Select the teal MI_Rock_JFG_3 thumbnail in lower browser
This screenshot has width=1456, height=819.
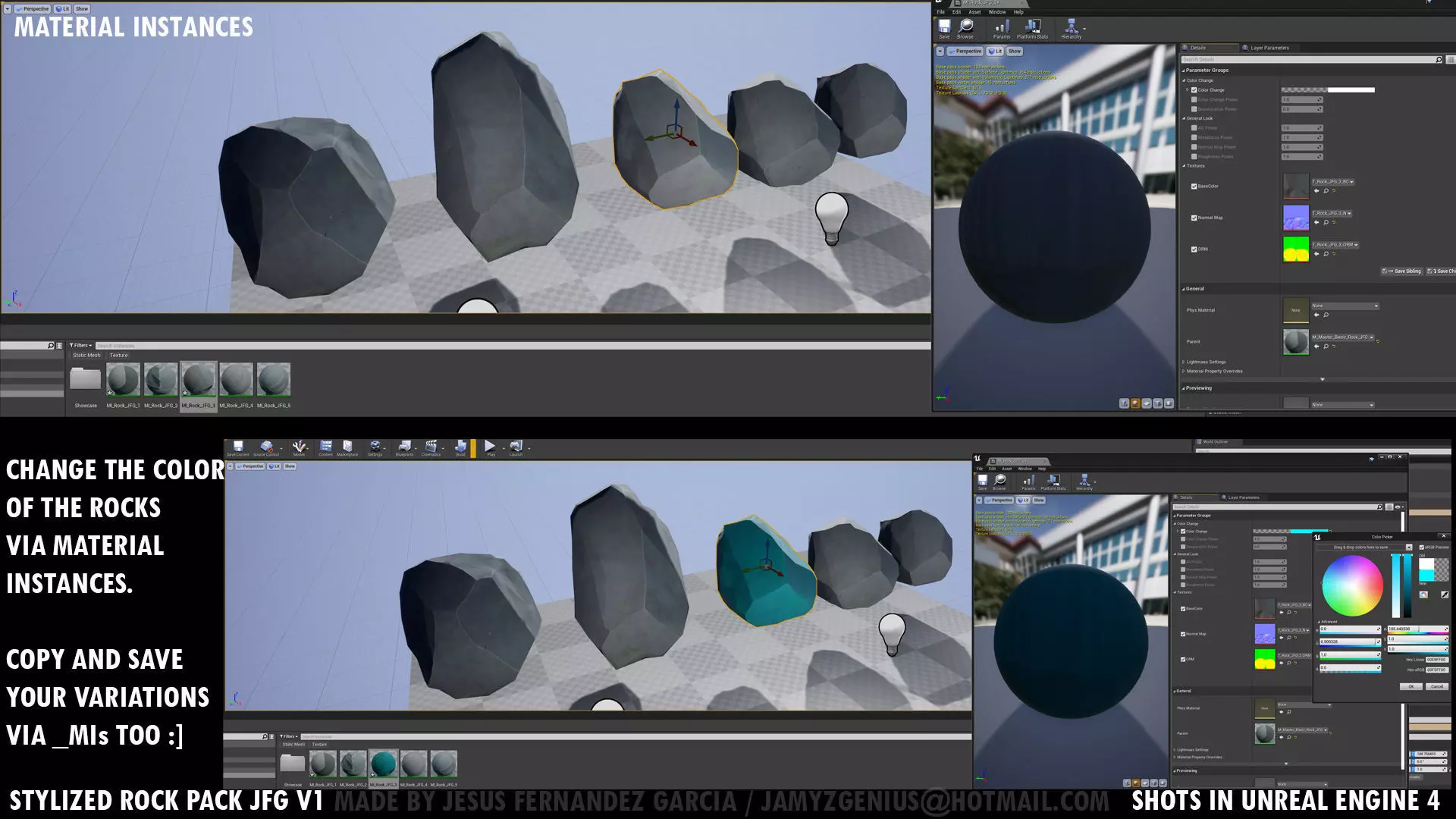point(384,764)
